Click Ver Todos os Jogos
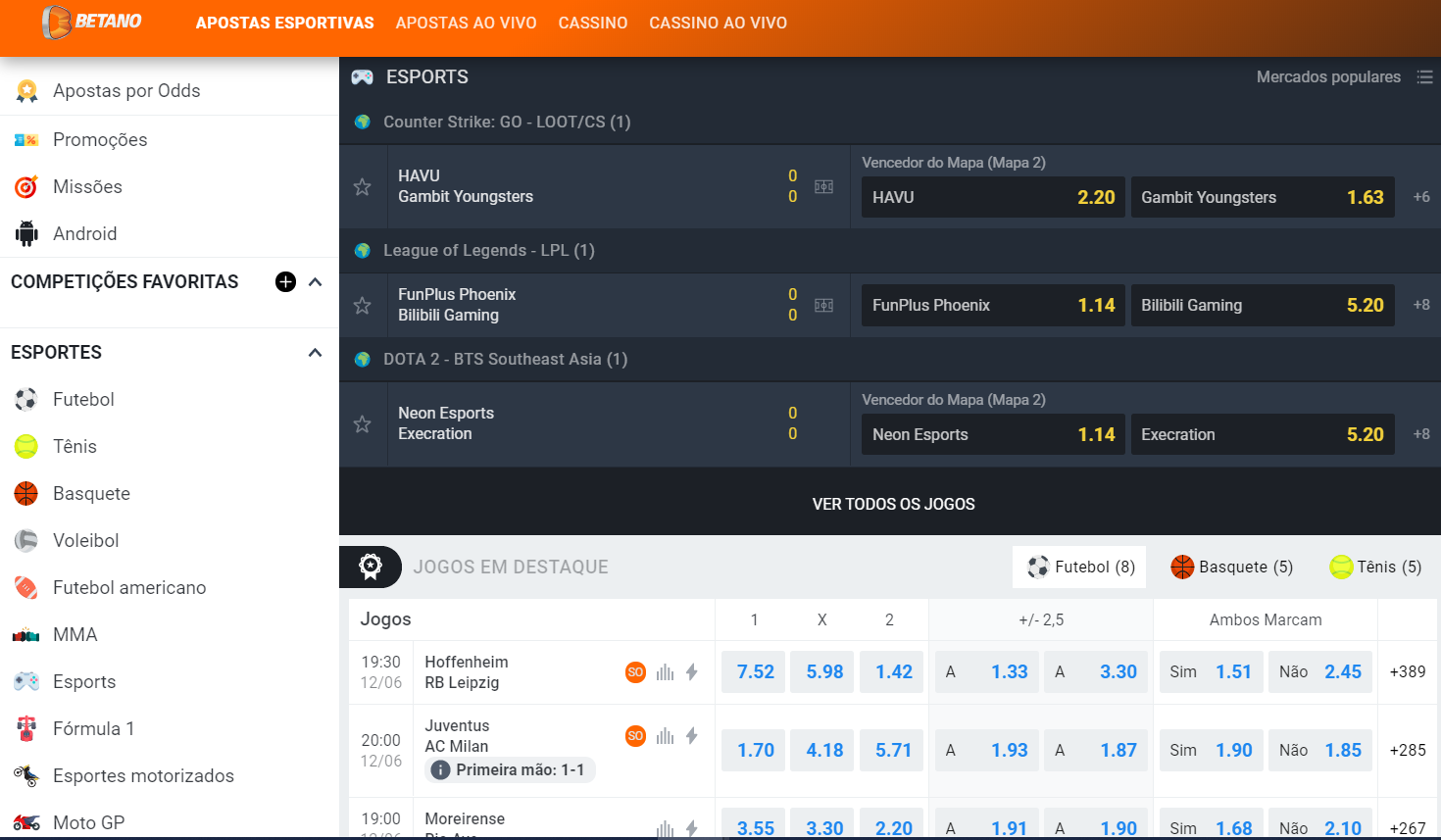This screenshot has height=840, width=1441. pyautogui.click(x=893, y=504)
